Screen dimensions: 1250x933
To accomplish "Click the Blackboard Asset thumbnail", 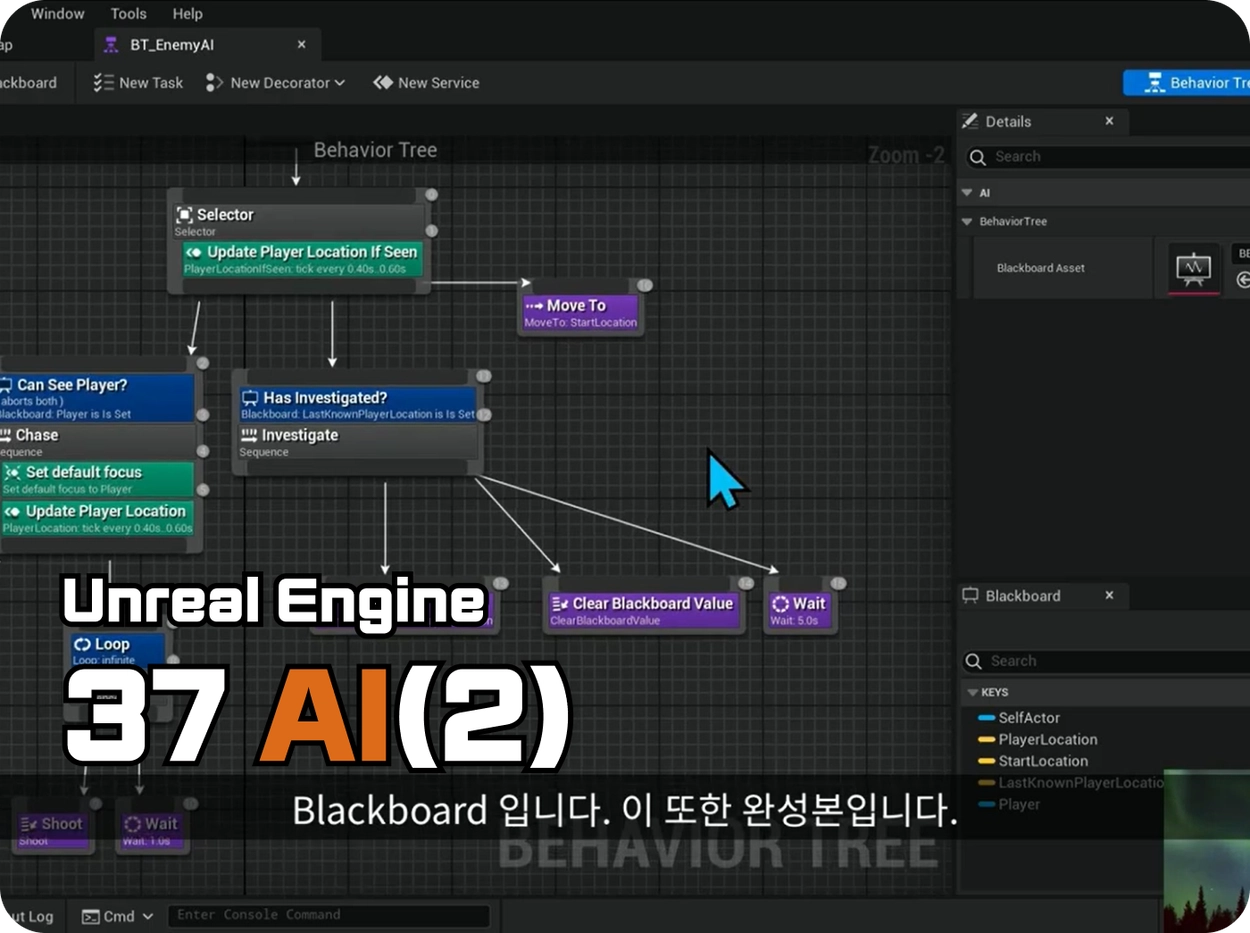I will click(x=1194, y=268).
